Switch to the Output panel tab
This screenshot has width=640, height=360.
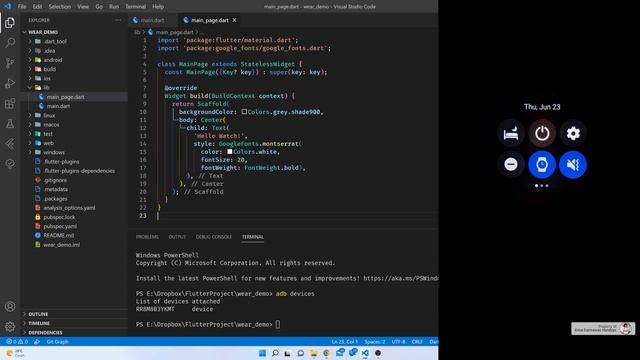tap(177, 237)
